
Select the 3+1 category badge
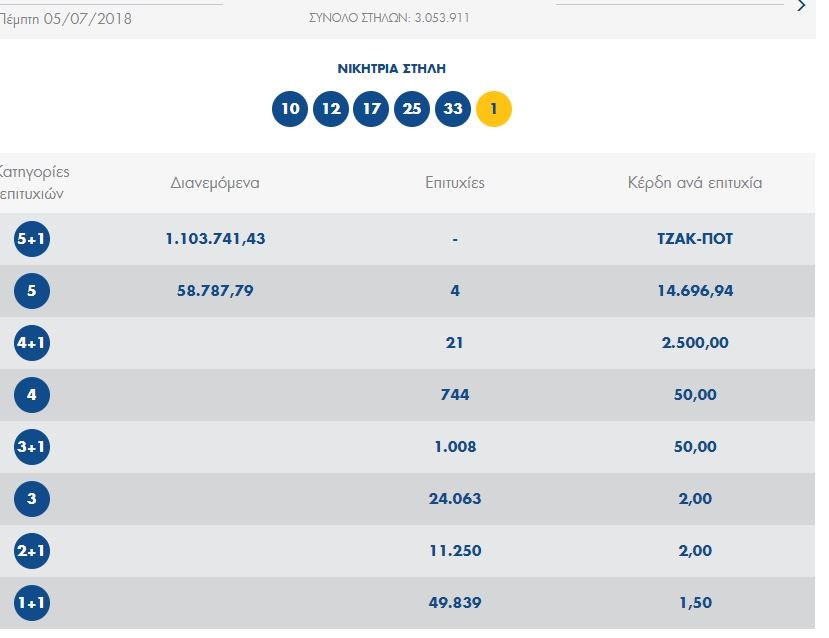(32, 447)
